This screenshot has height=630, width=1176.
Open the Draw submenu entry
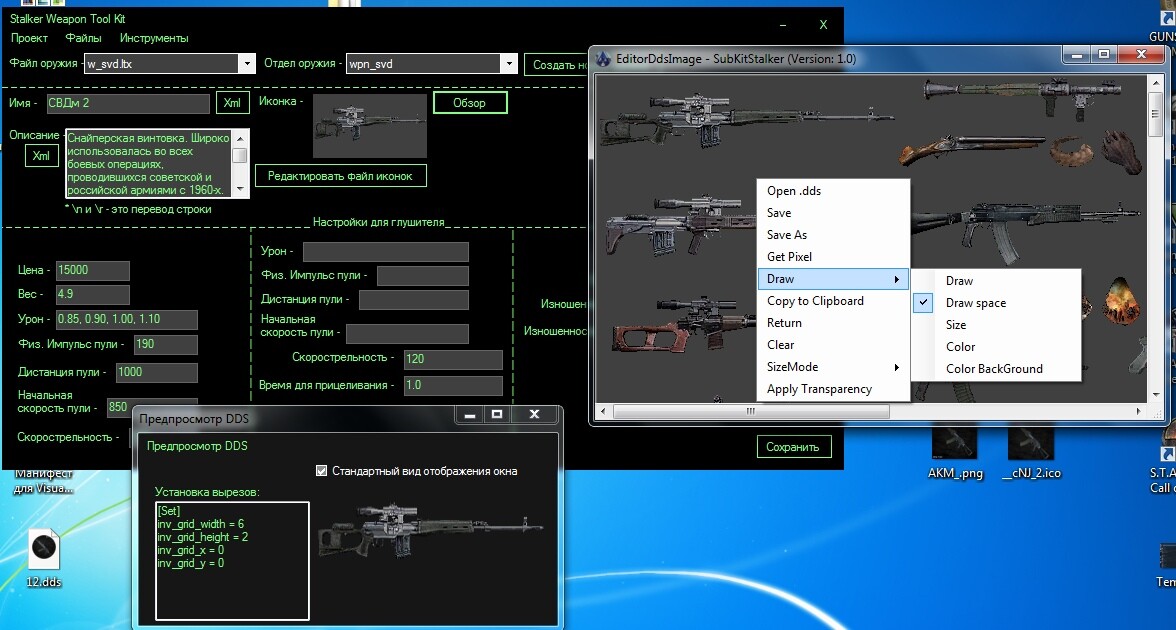click(833, 278)
